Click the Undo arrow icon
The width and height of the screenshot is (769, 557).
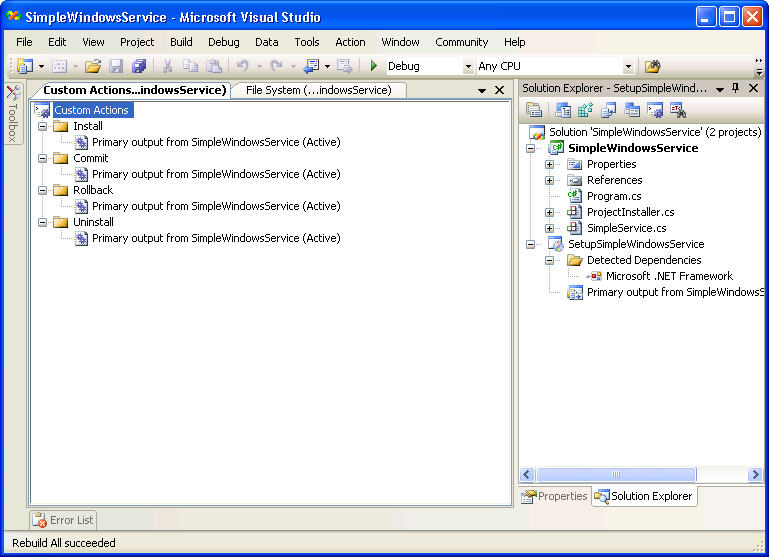[243, 66]
